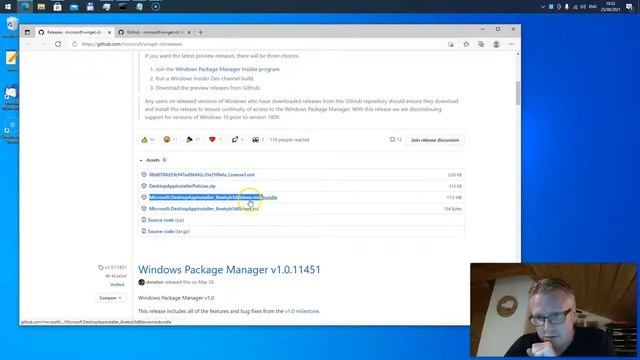Open the comments count icon
This screenshot has height=360, width=640.
pos(396,140)
